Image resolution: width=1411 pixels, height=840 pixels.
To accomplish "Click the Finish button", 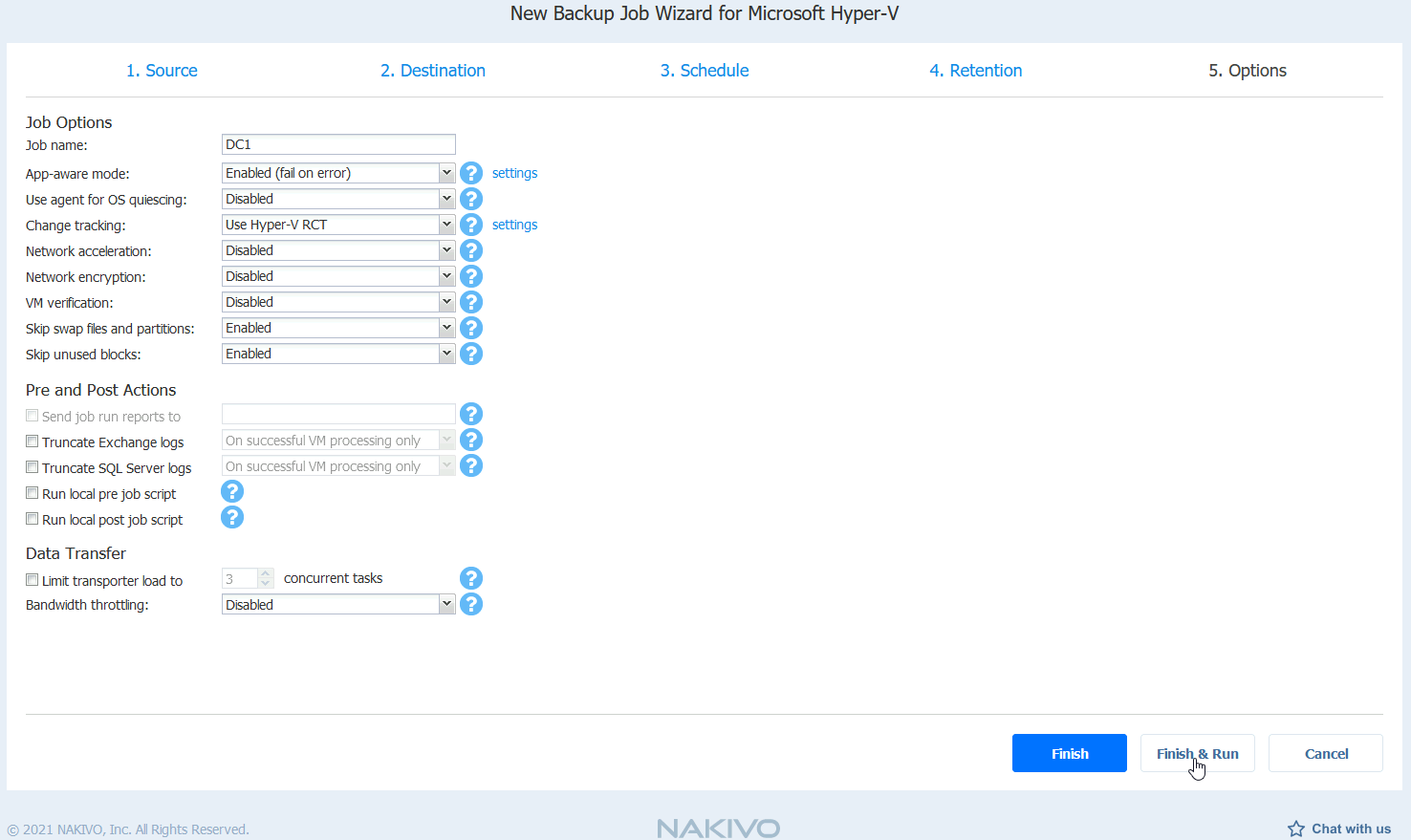I will point(1070,753).
